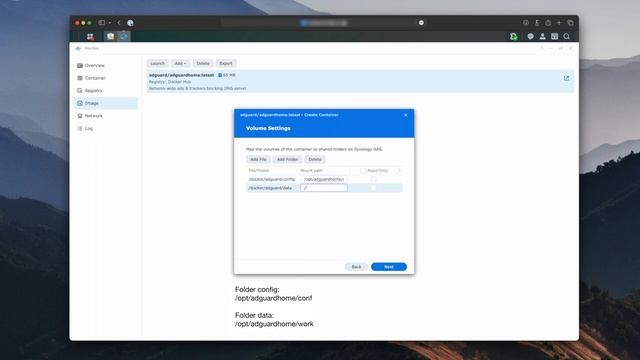
Task: Select adguard/adguardhome:latest image row
Action: (x=360, y=81)
